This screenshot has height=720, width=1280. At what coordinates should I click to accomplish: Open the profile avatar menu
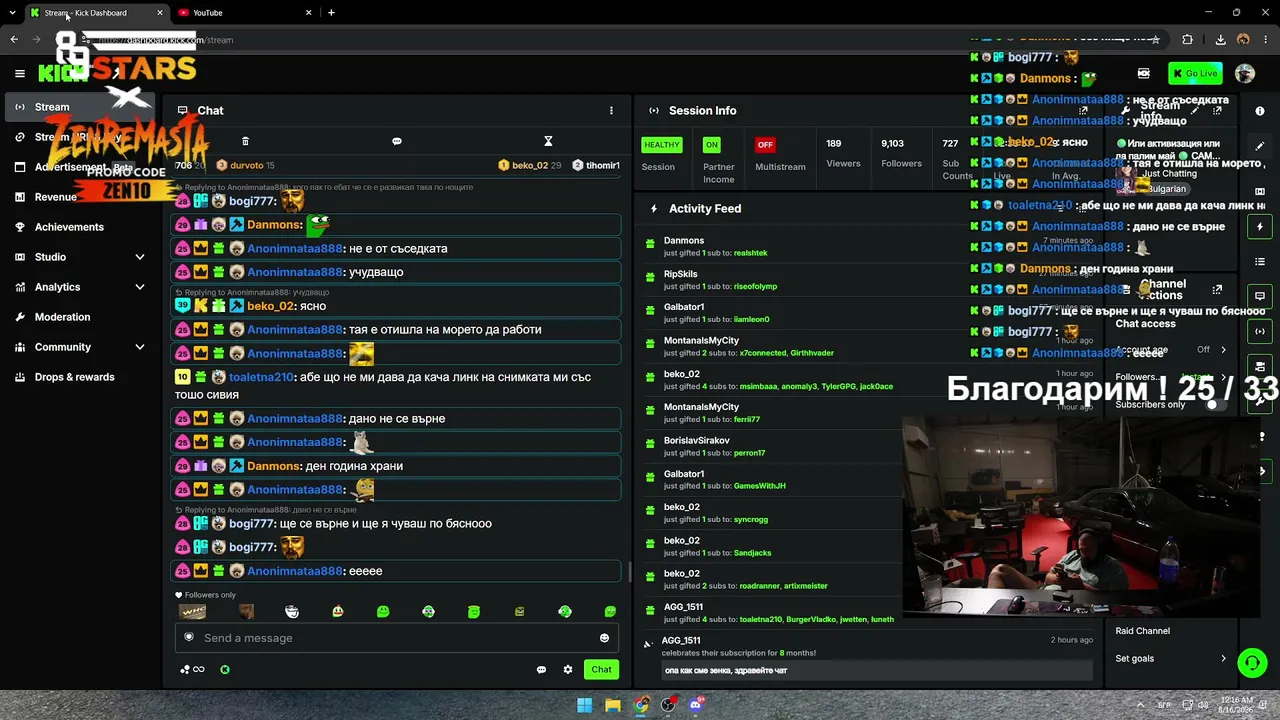[1245, 73]
